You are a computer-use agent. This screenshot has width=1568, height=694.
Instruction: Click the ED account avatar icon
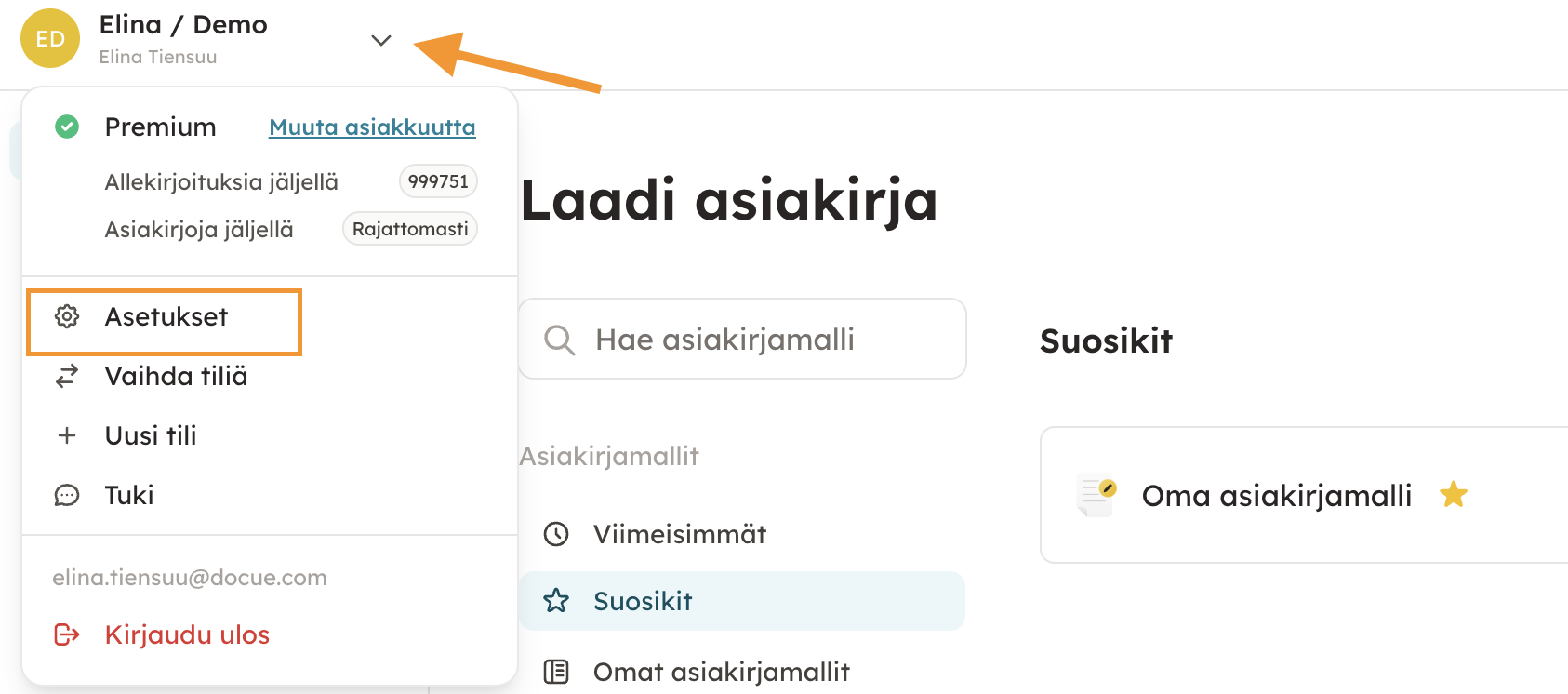[50, 38]
